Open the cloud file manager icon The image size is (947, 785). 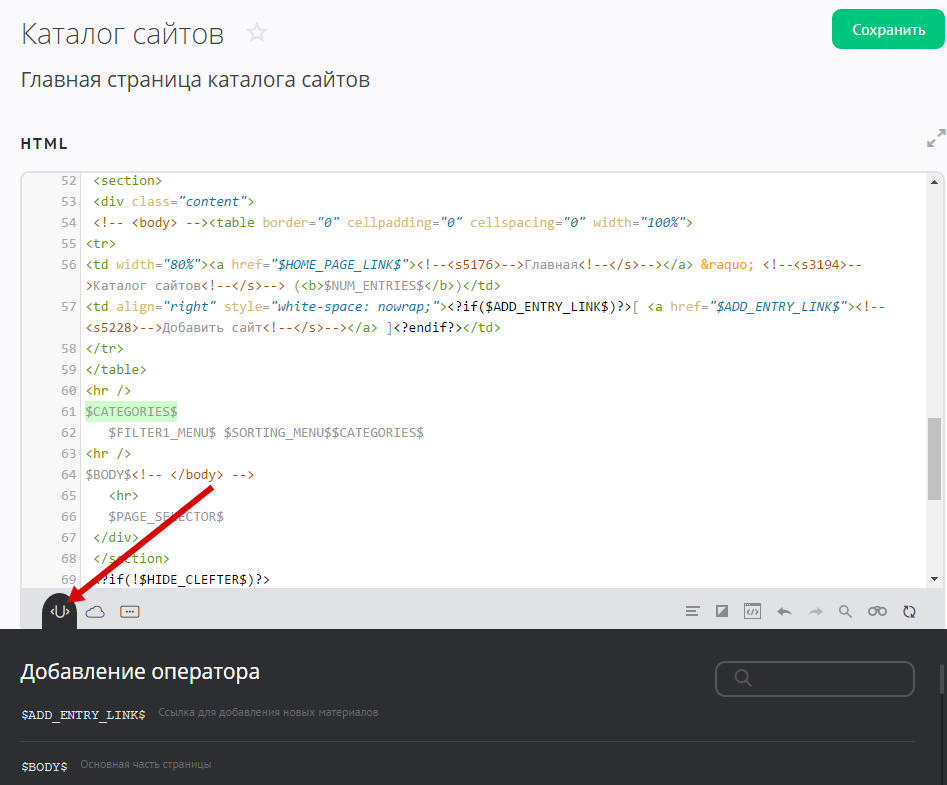[95, 612]
